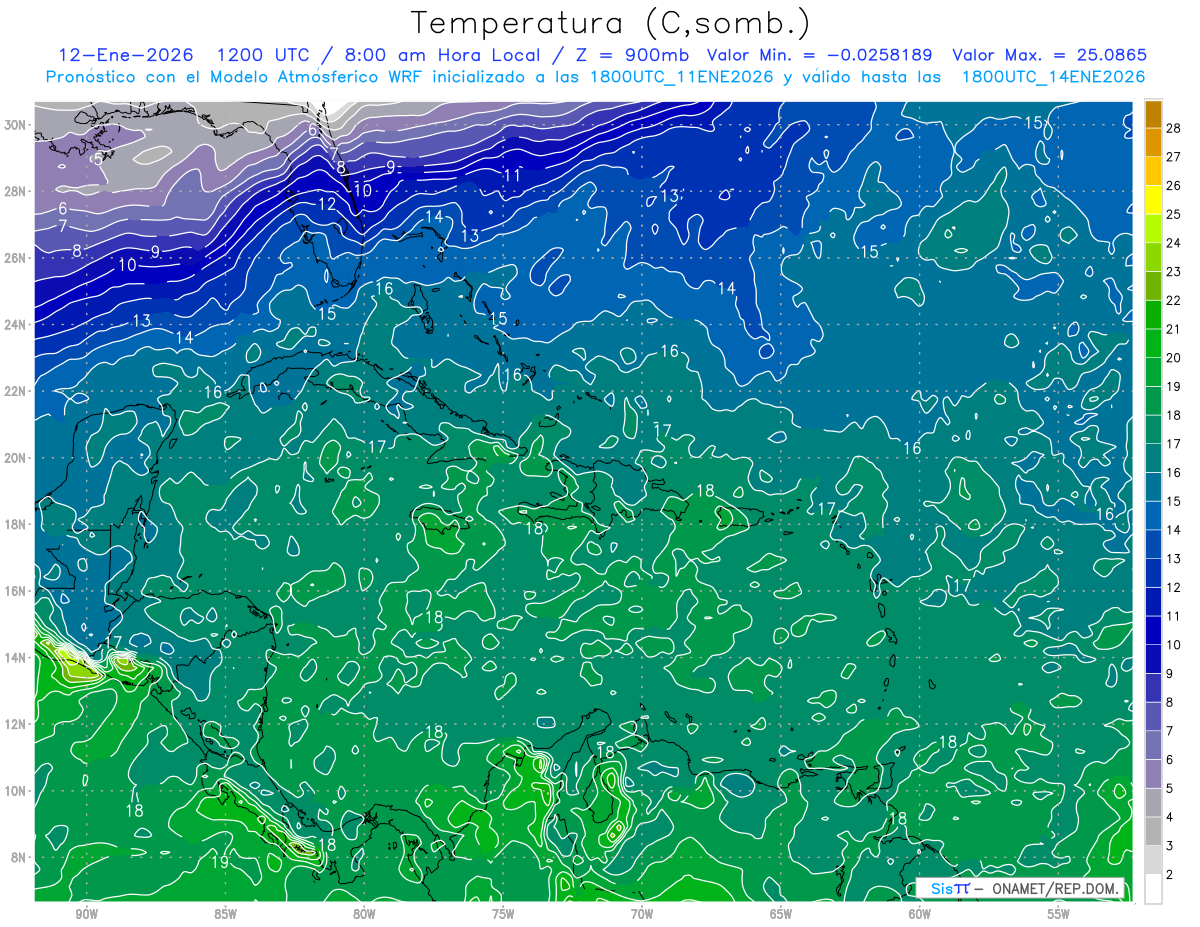The image size is (1200, 927).
Task: Click the "Valor Min. = -0.0258189" text
Action: [820, 55]
